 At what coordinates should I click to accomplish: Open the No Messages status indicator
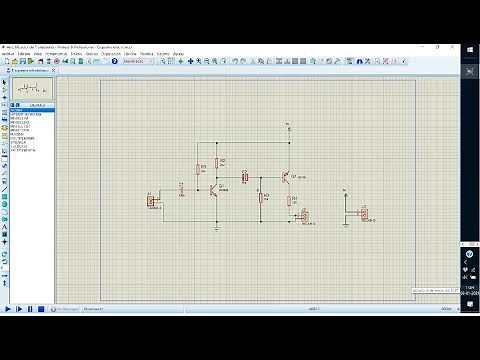pyautogui.click(x=65, y=309)
